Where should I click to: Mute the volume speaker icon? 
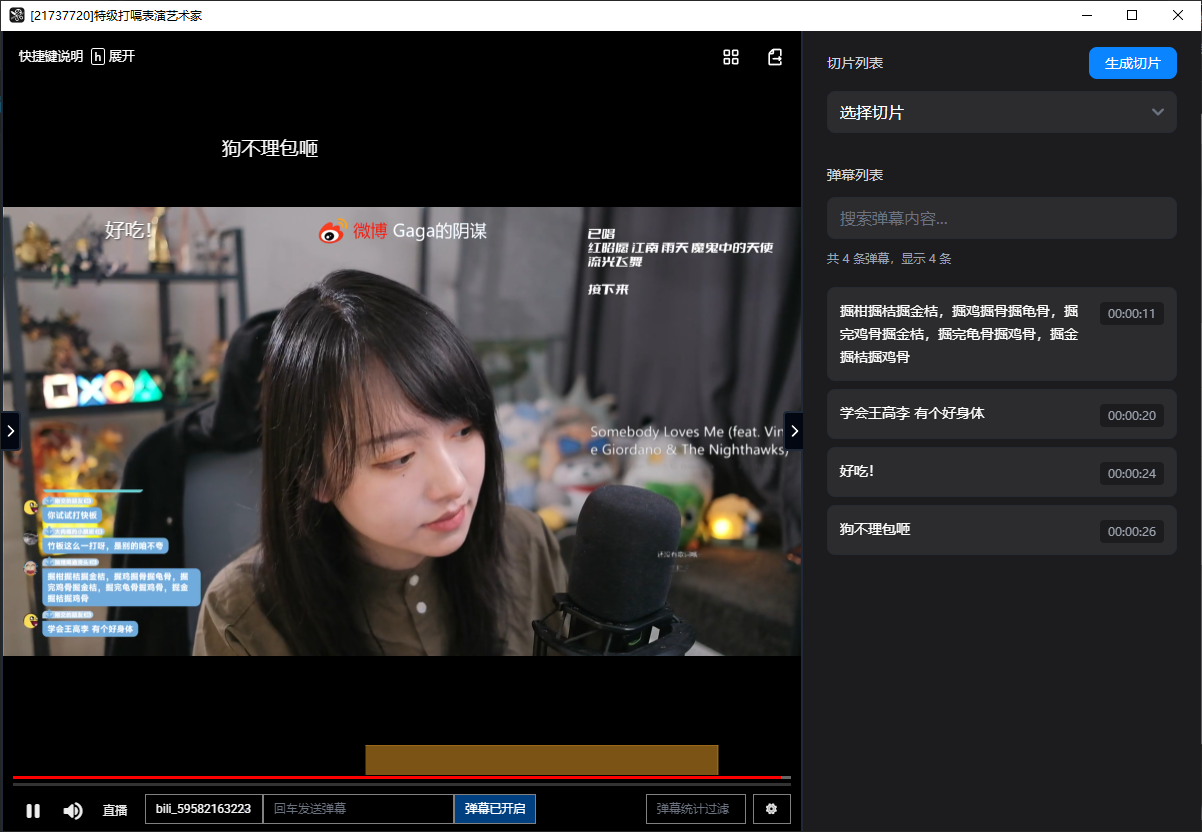[72, 810]
